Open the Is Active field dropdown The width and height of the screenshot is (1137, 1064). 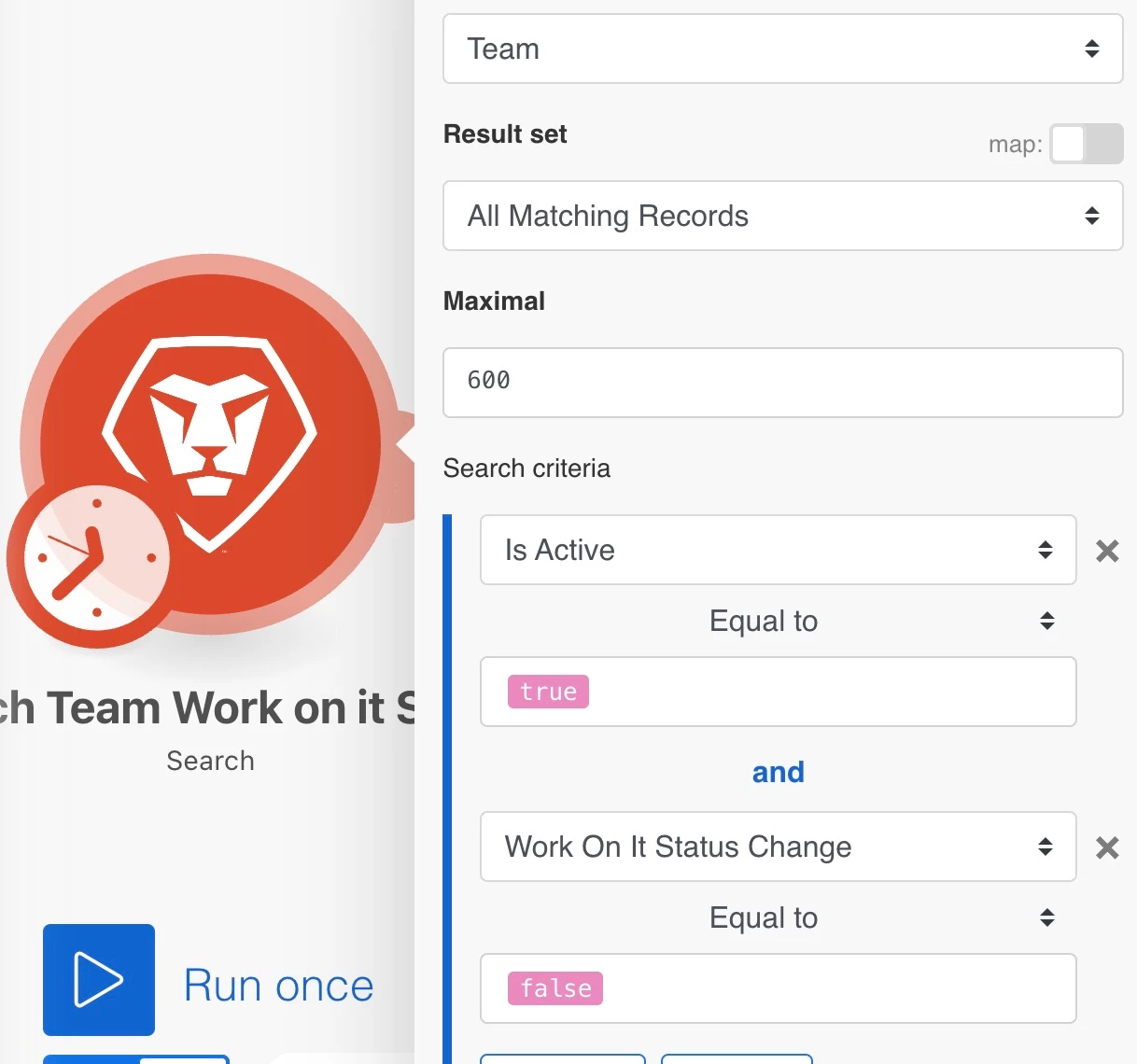tap(778, 550)
